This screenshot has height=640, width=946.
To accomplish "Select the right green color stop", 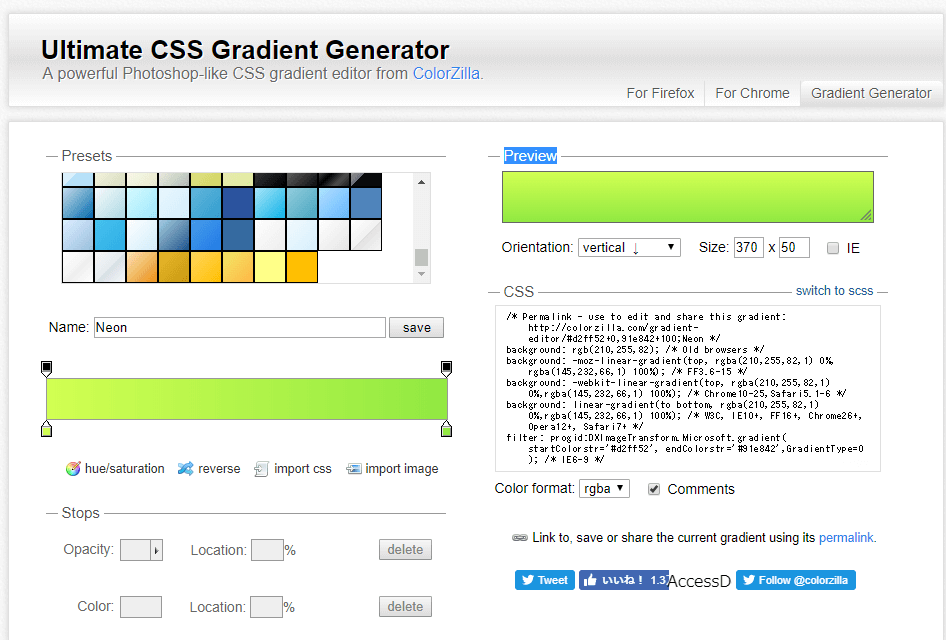I will click(446, 429).
